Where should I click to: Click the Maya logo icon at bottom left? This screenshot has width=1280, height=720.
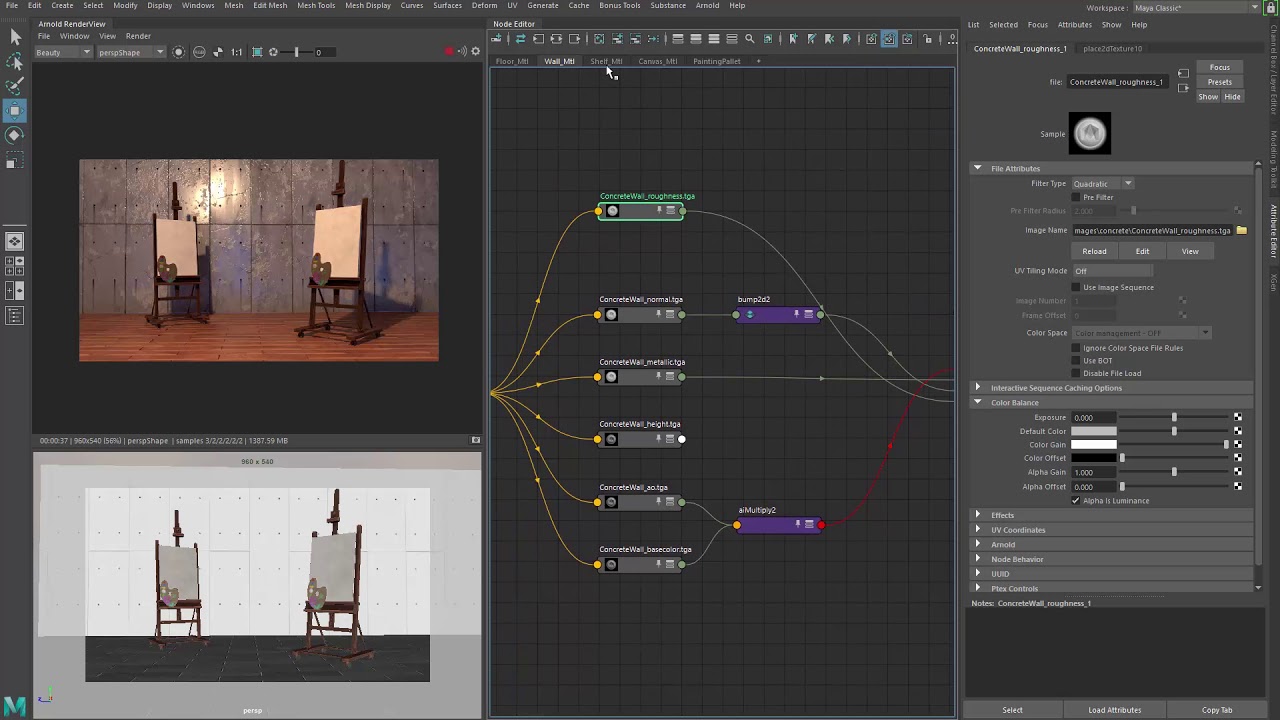[x=14, y=705]
